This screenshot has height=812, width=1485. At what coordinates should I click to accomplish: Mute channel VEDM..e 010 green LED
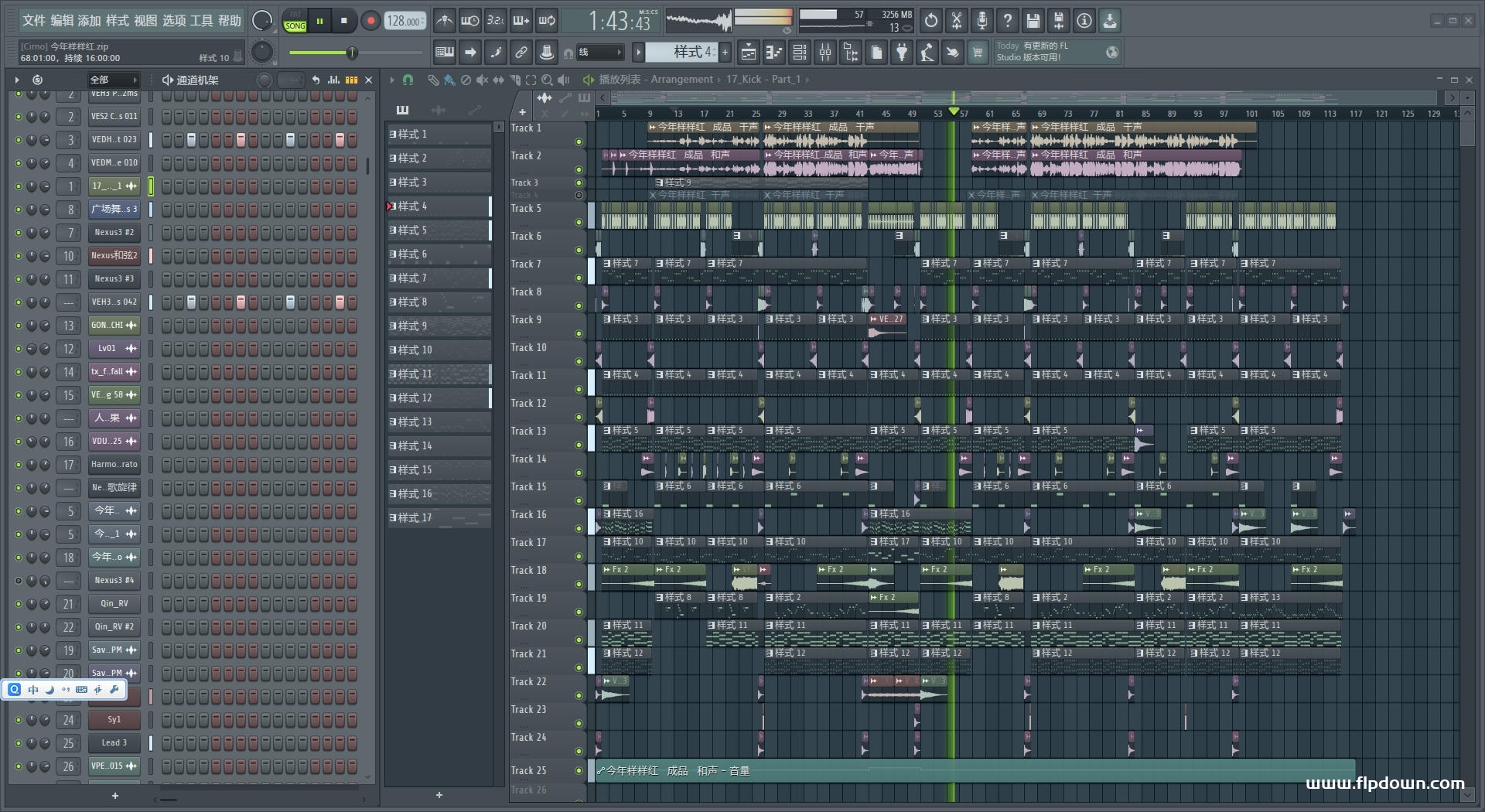pyautogui.click(x=19, y=163)
